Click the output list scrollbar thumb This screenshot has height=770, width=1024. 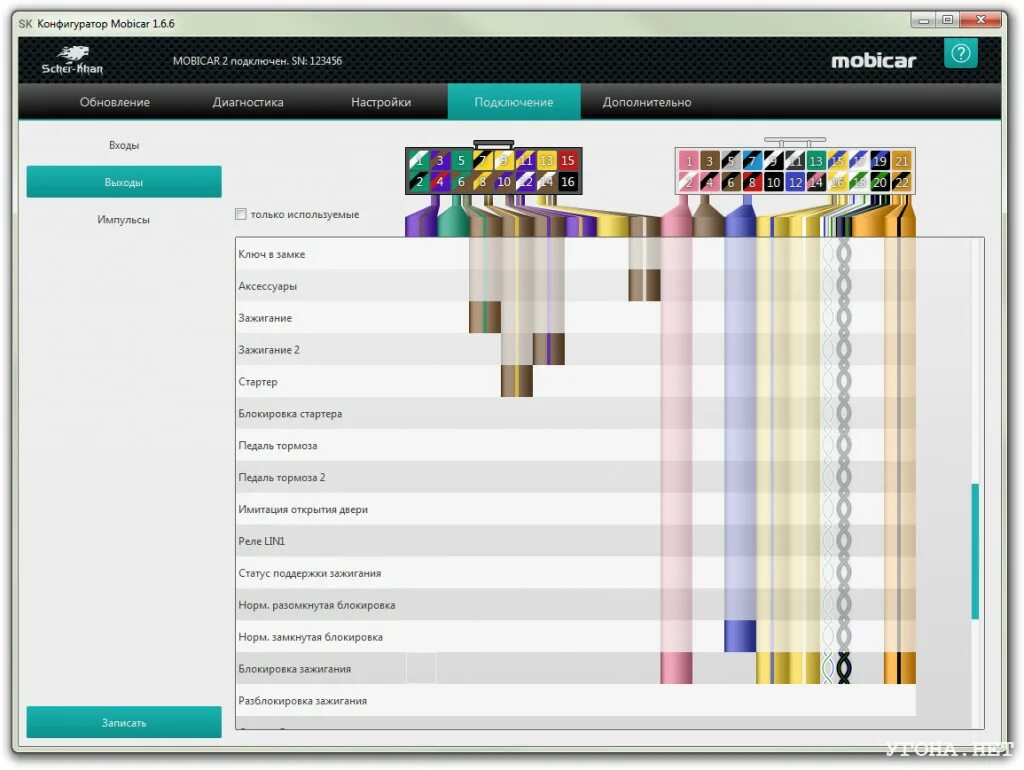tap(975, 551)
